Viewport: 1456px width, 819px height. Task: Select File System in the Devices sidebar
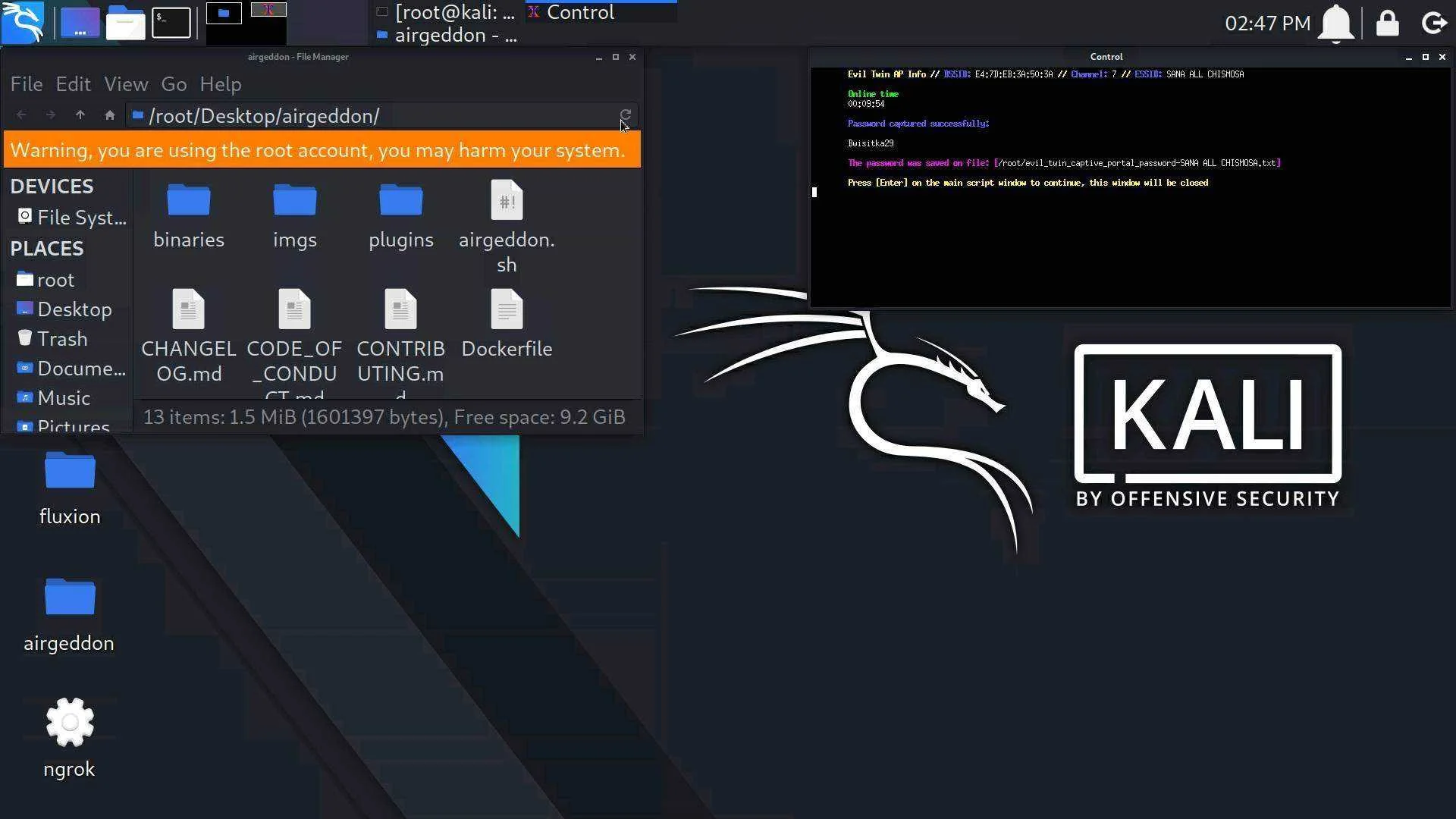(x=71, y=218)
